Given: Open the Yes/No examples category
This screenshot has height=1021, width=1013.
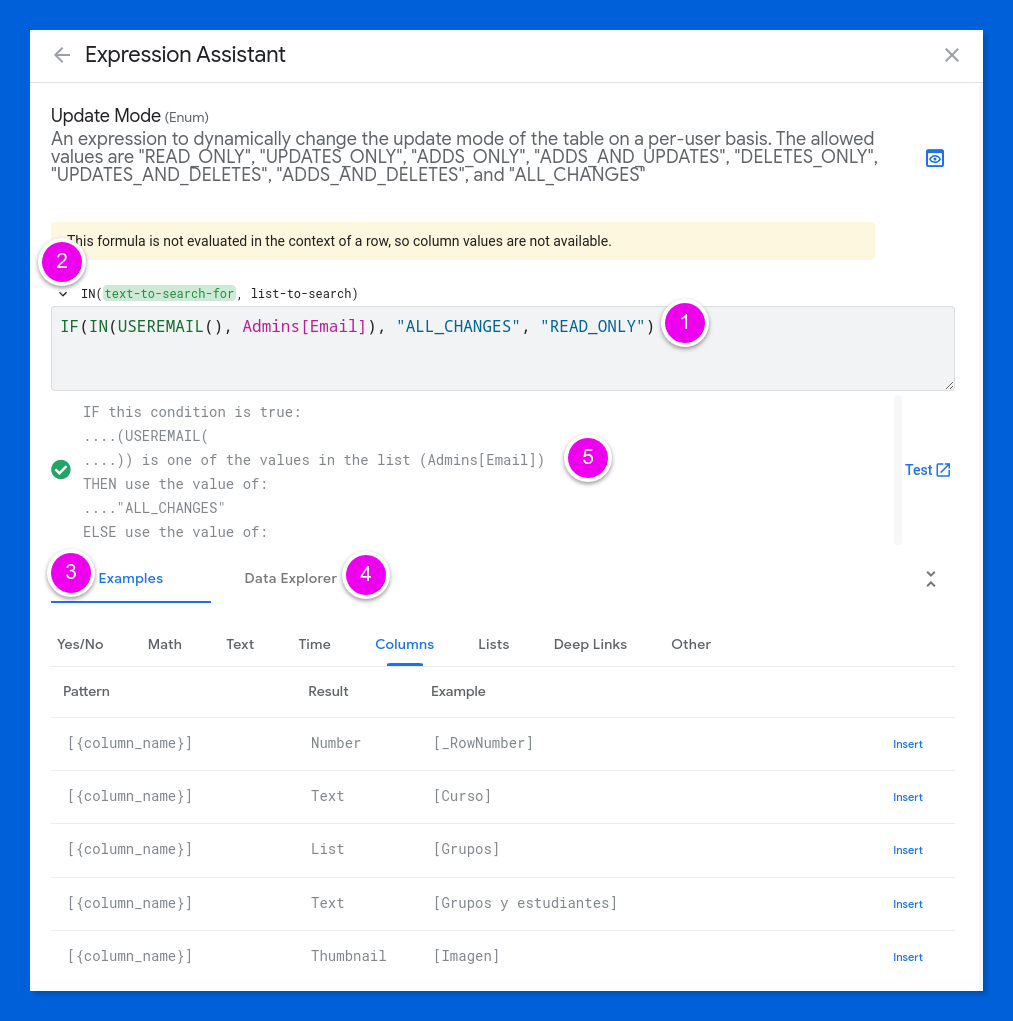Looking at the screenshot, I should tap(80, 644).
